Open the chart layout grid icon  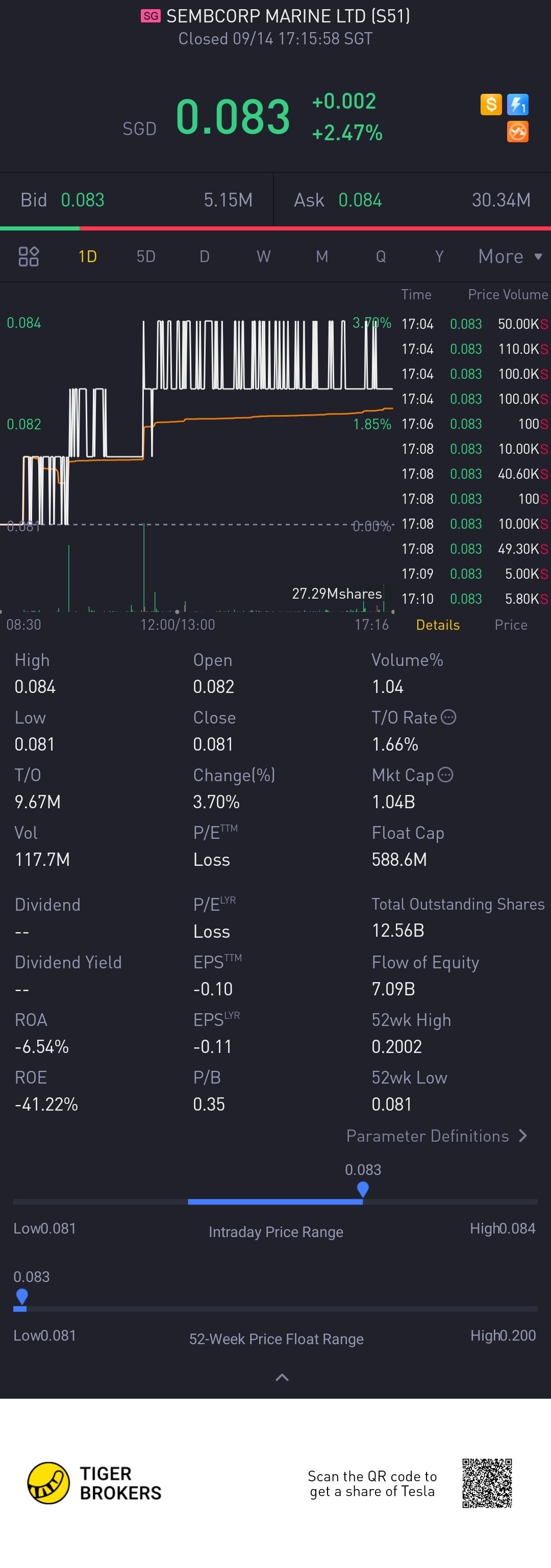coord(29,256)
